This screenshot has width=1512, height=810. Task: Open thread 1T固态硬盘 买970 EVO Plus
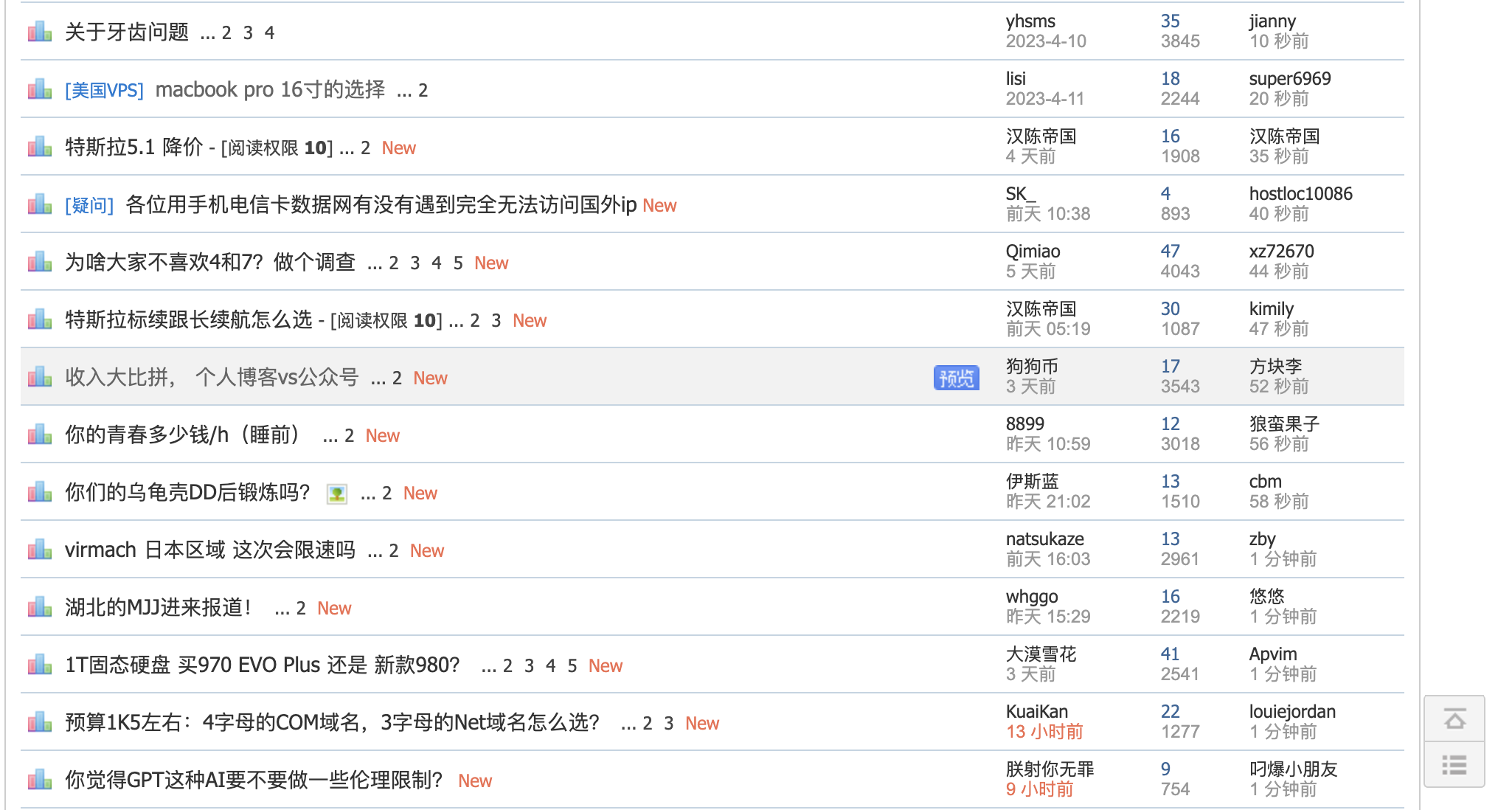(263, 665)
